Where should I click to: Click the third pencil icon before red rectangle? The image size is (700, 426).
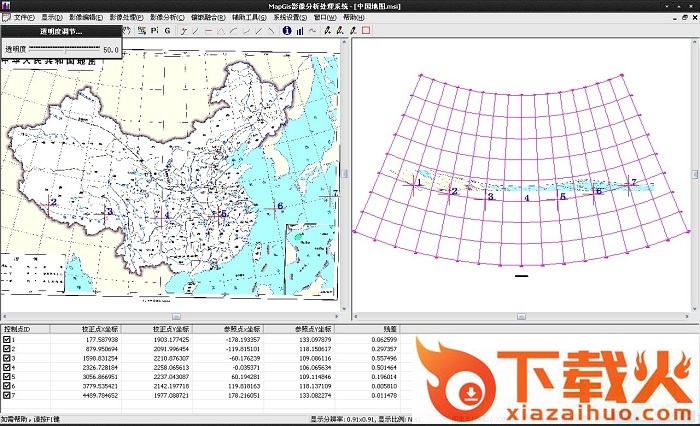pos(353,30)
